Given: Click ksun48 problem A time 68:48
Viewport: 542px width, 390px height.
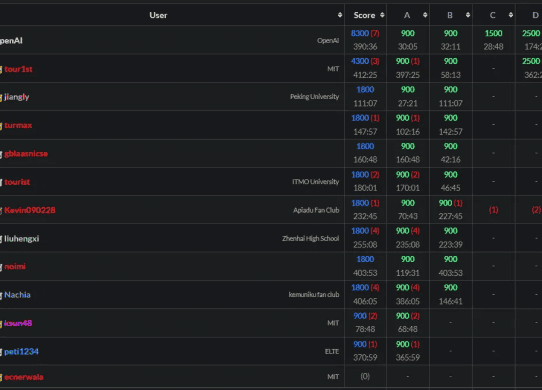Looking at the screenshot, I should click(408, 329).
